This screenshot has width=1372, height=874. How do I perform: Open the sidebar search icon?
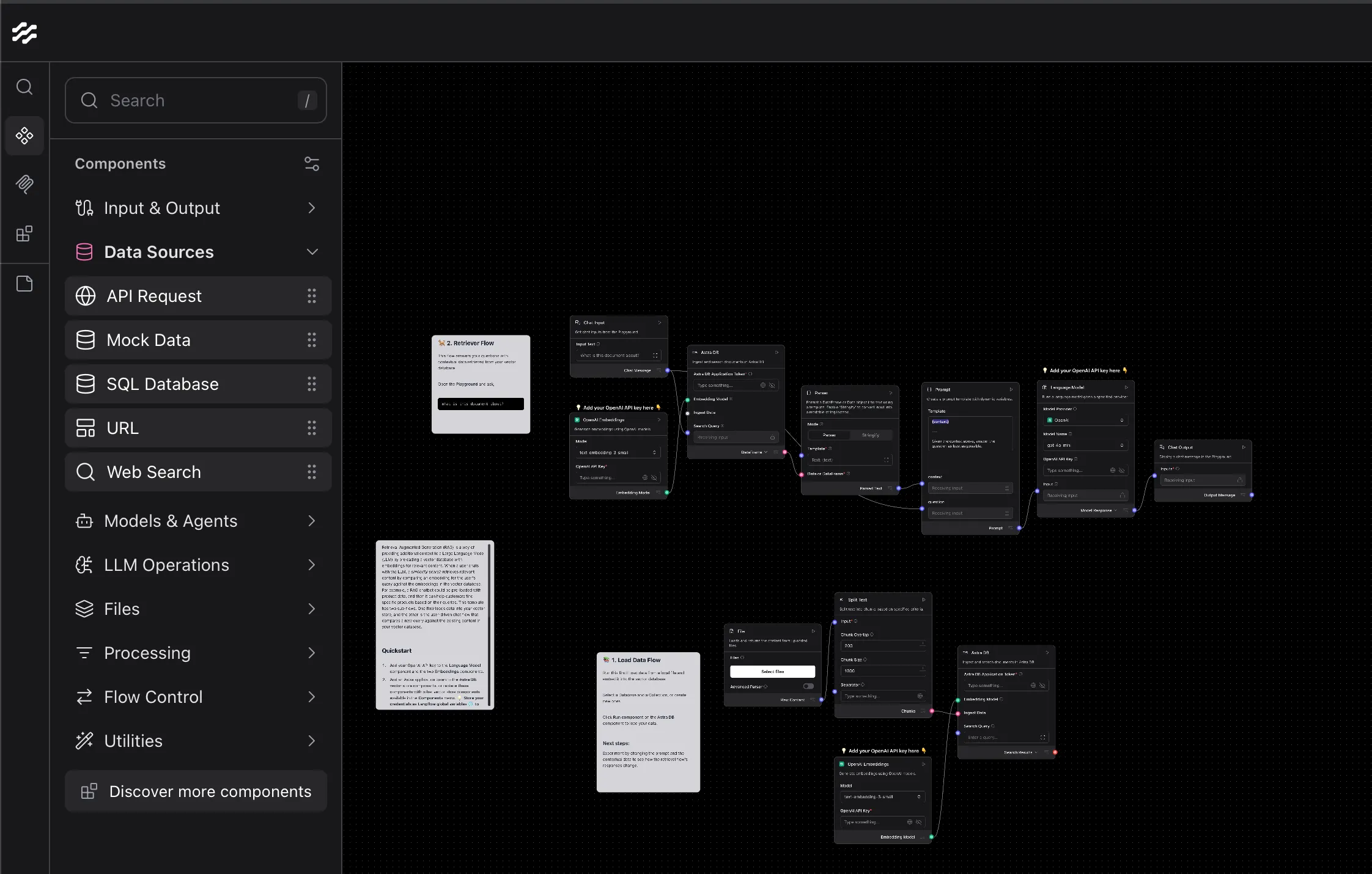click(24, 87)
